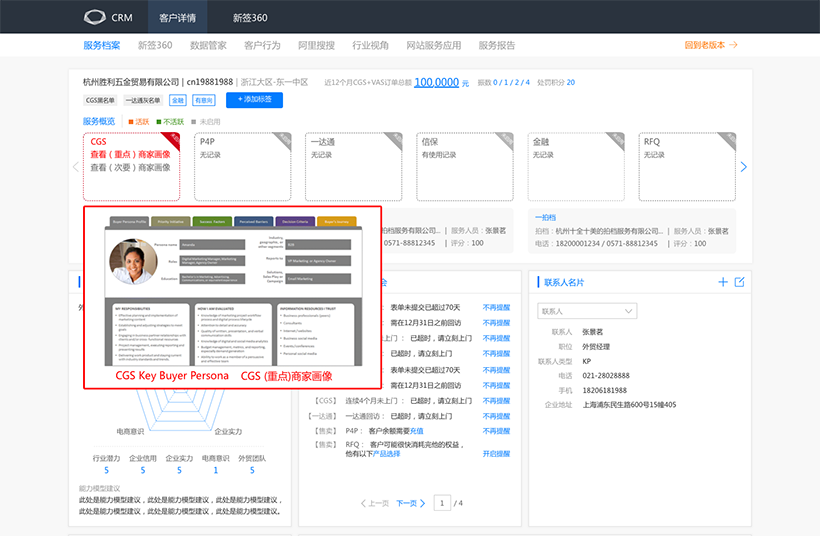Open 查看（次要）商家画像 in the CGS card

(x=130, y=167)
